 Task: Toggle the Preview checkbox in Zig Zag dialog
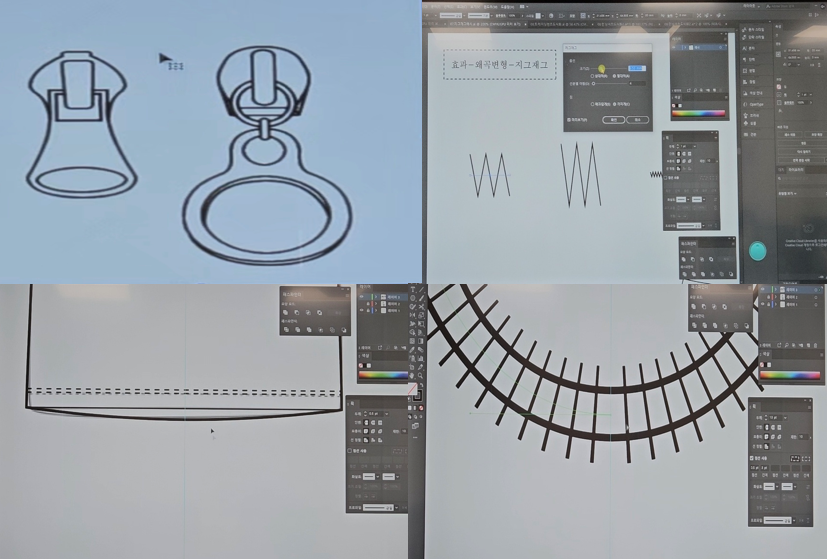(570, 120)
